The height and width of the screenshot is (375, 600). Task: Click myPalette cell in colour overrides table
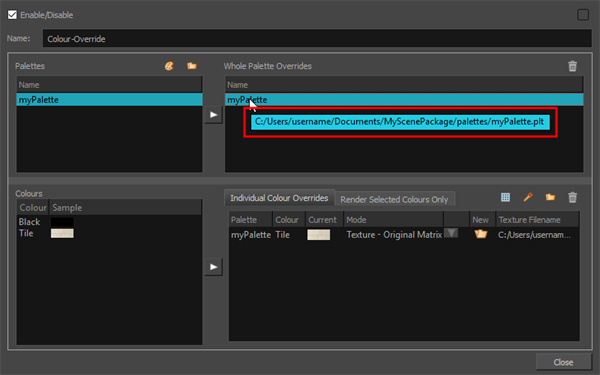pos(251,235)
